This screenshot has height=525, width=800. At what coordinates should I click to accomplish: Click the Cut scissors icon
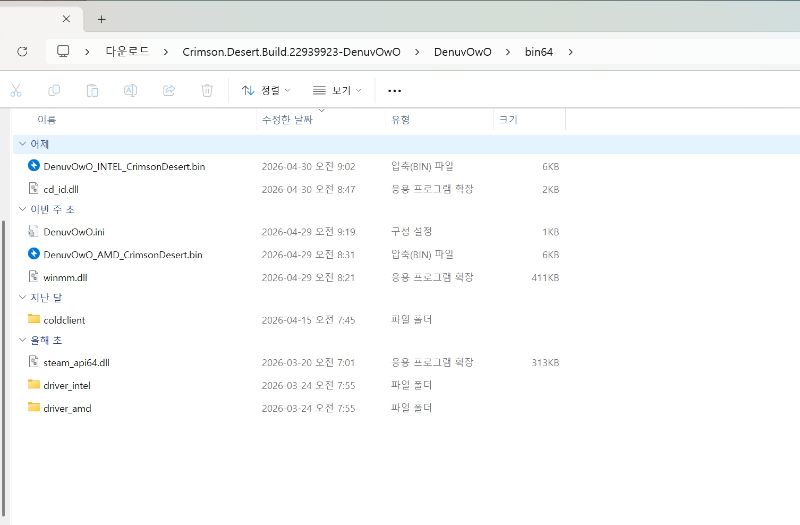16,91
